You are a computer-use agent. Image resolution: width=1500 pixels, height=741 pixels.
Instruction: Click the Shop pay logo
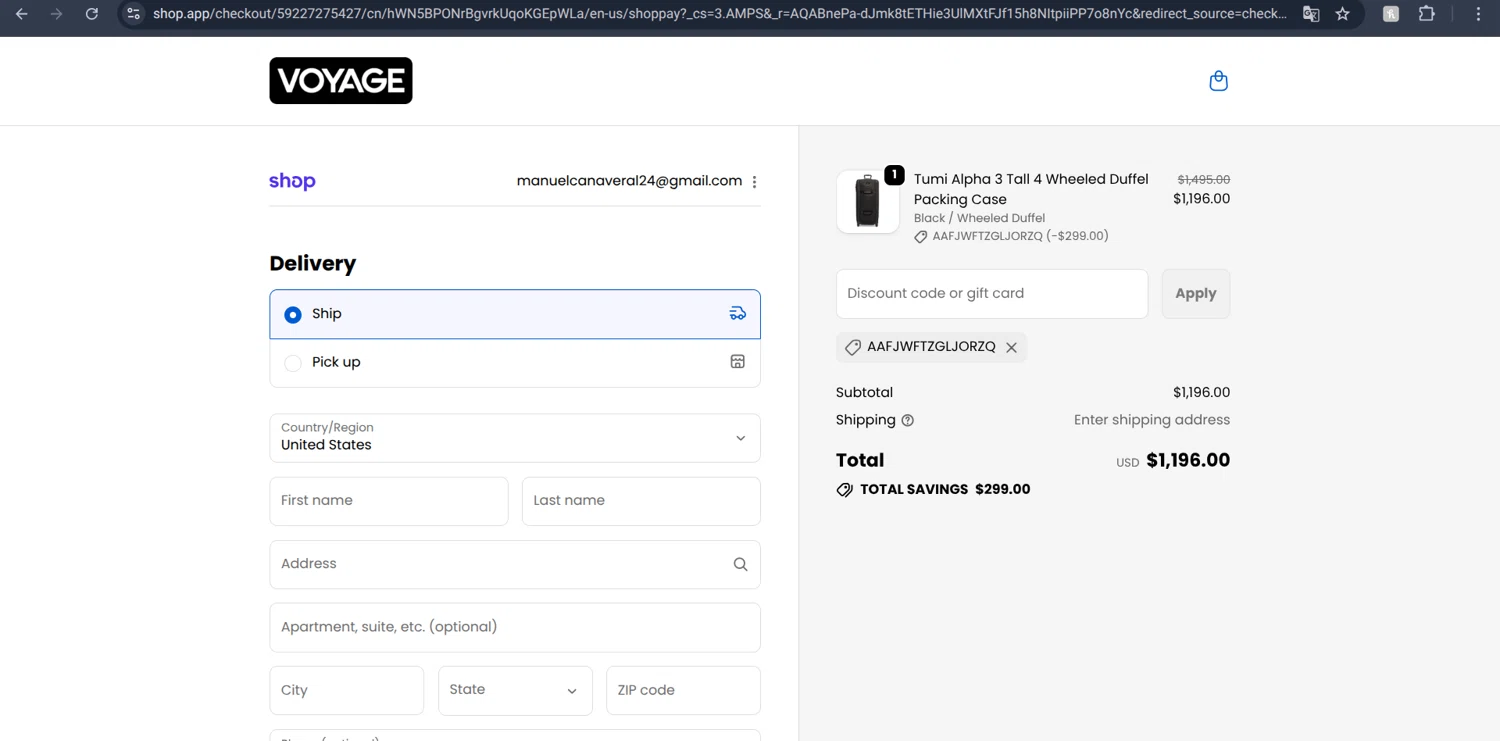(x=292, y=181)
